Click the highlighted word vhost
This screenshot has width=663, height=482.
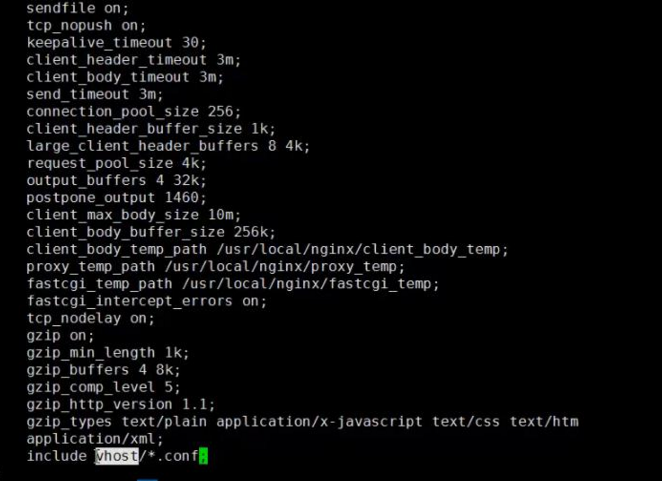[117, 456]
